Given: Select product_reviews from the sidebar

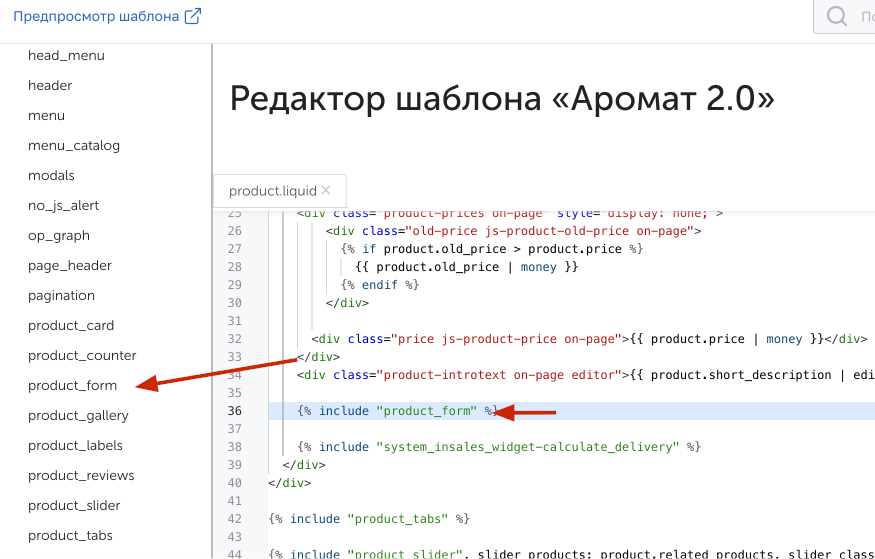Looking at the screenshot, I should click(x=81, y=475).
